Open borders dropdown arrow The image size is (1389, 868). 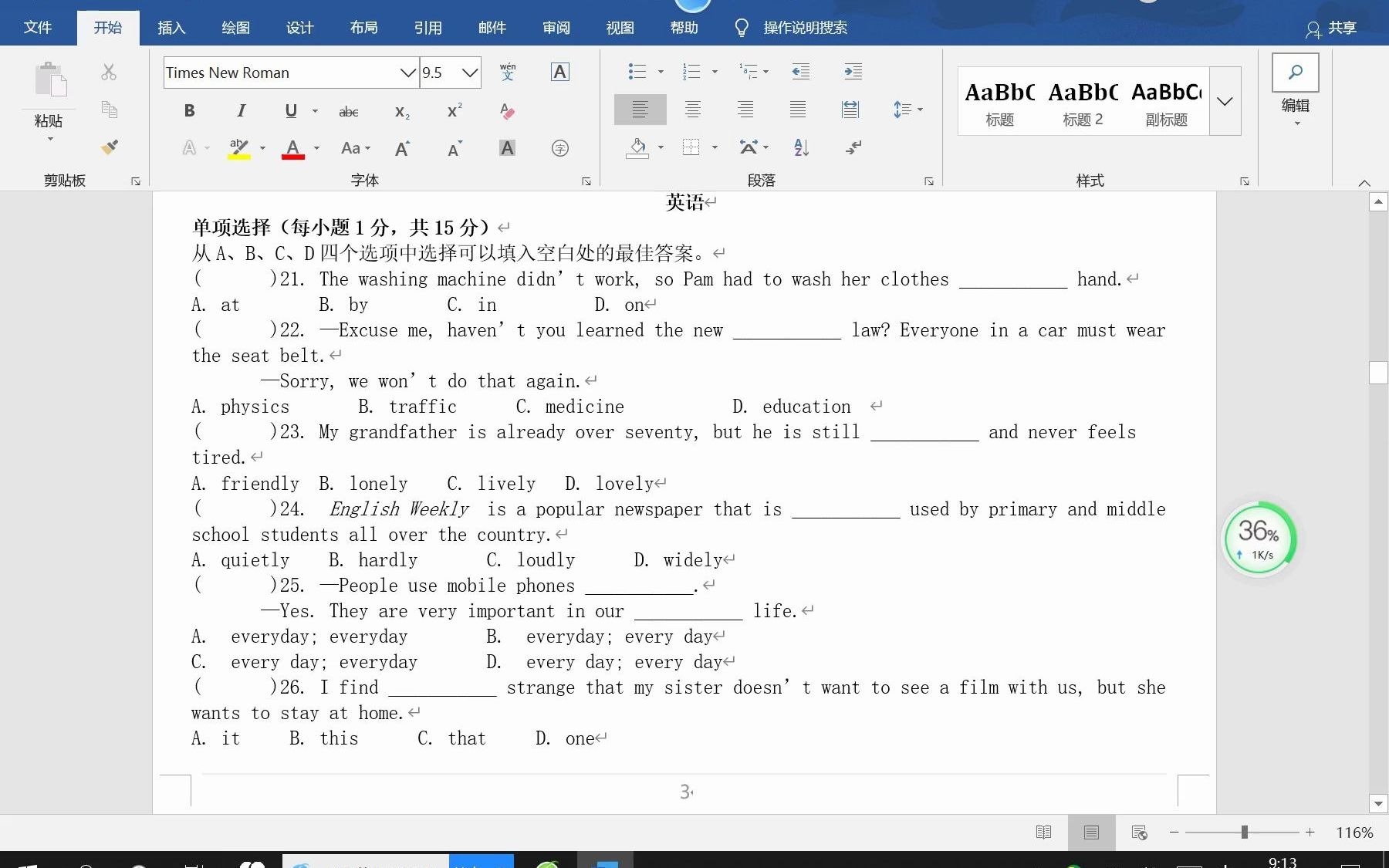click(x=715, y=147)
